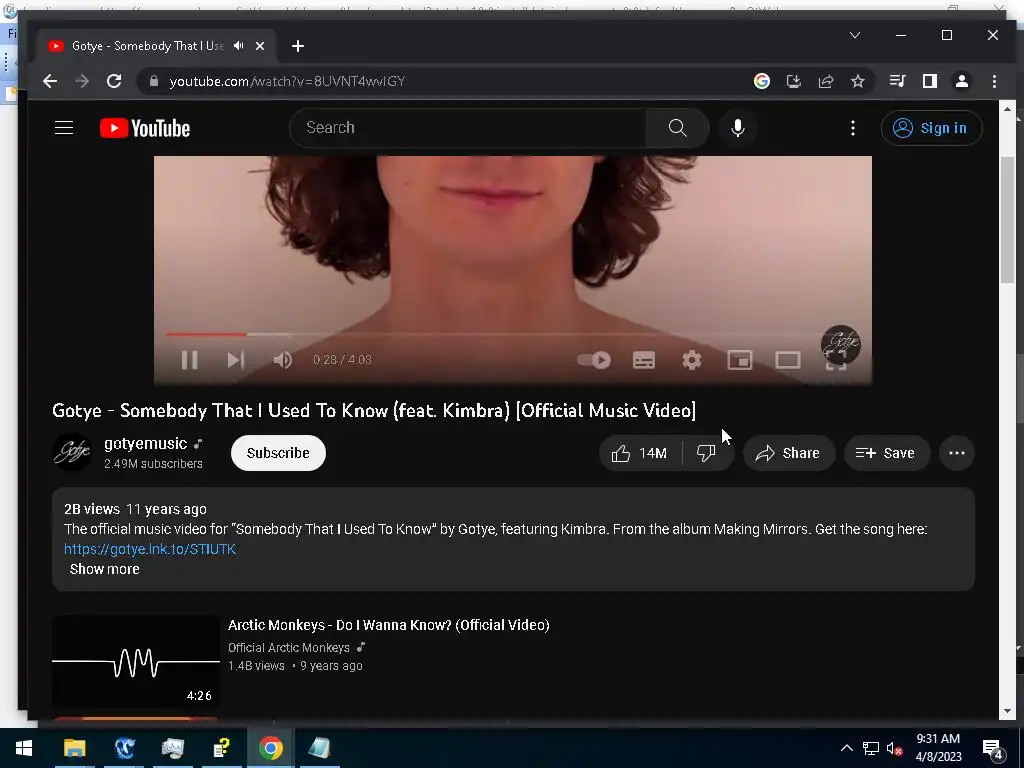Click Gotye channel watermark on video
Image resolution: width=1024 pixels, height=768 pixels.
(840, 344)
